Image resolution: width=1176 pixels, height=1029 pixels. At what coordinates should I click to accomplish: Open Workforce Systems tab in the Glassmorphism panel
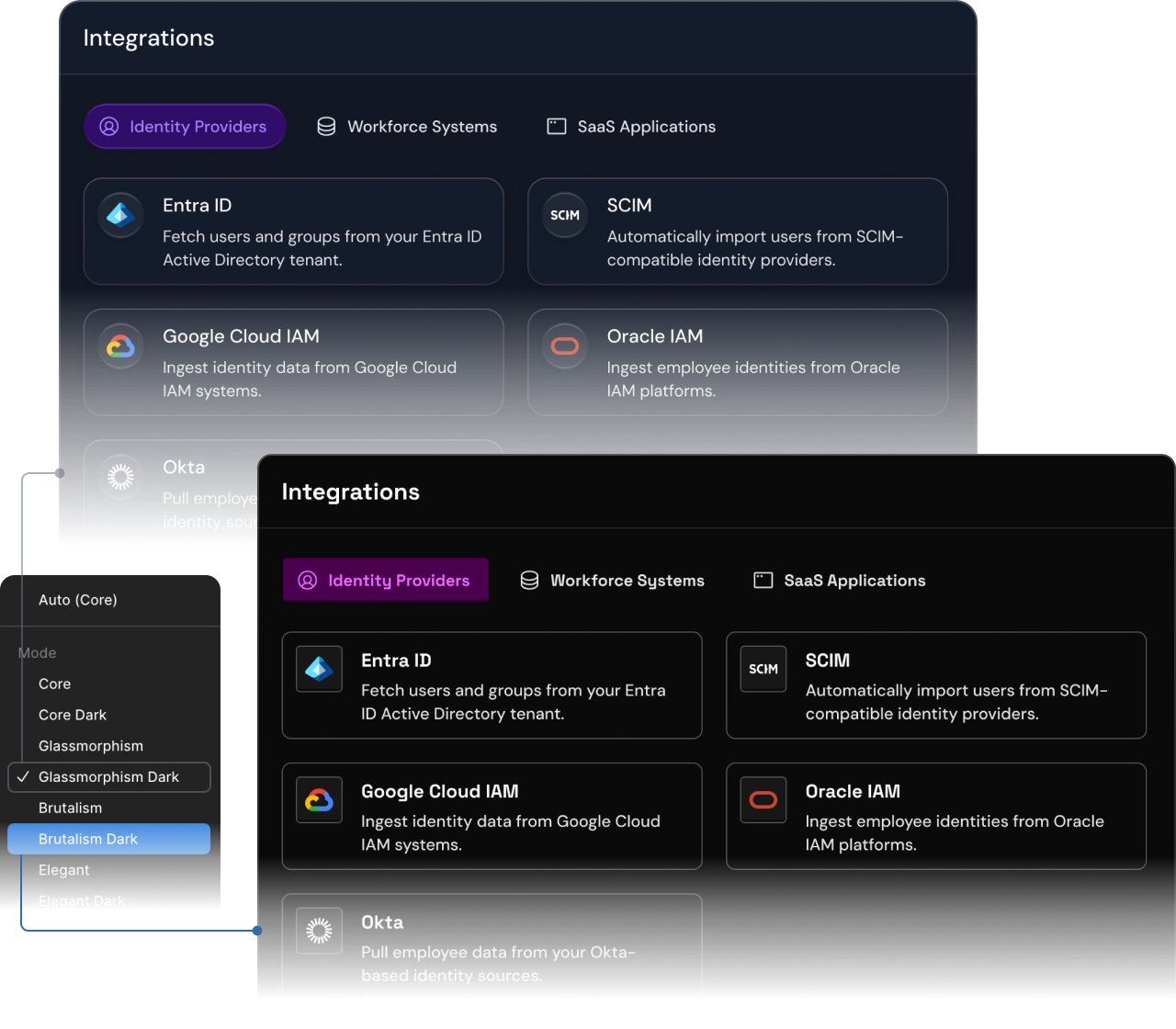click(407, 127)
